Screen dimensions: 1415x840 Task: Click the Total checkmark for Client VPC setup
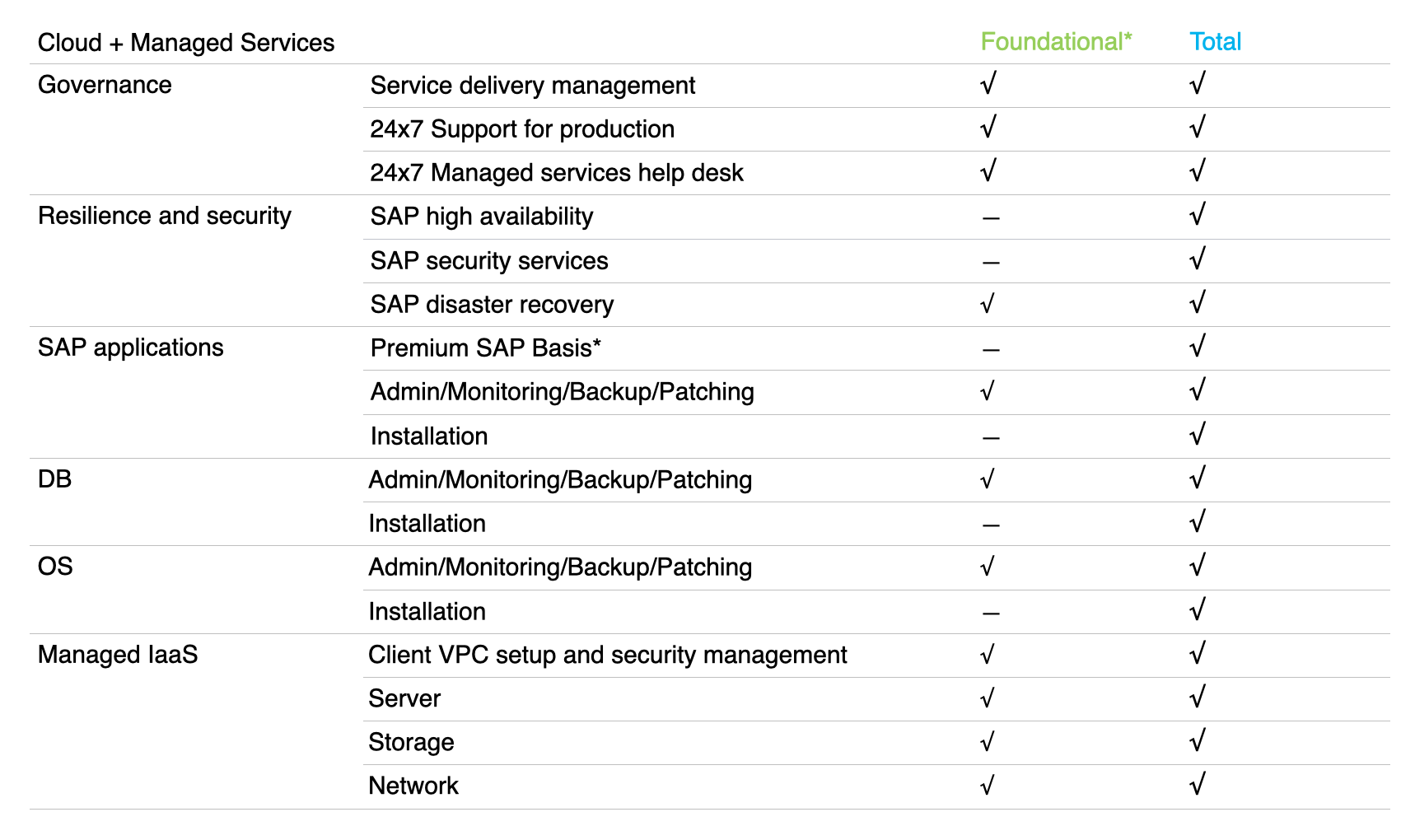1198,654
